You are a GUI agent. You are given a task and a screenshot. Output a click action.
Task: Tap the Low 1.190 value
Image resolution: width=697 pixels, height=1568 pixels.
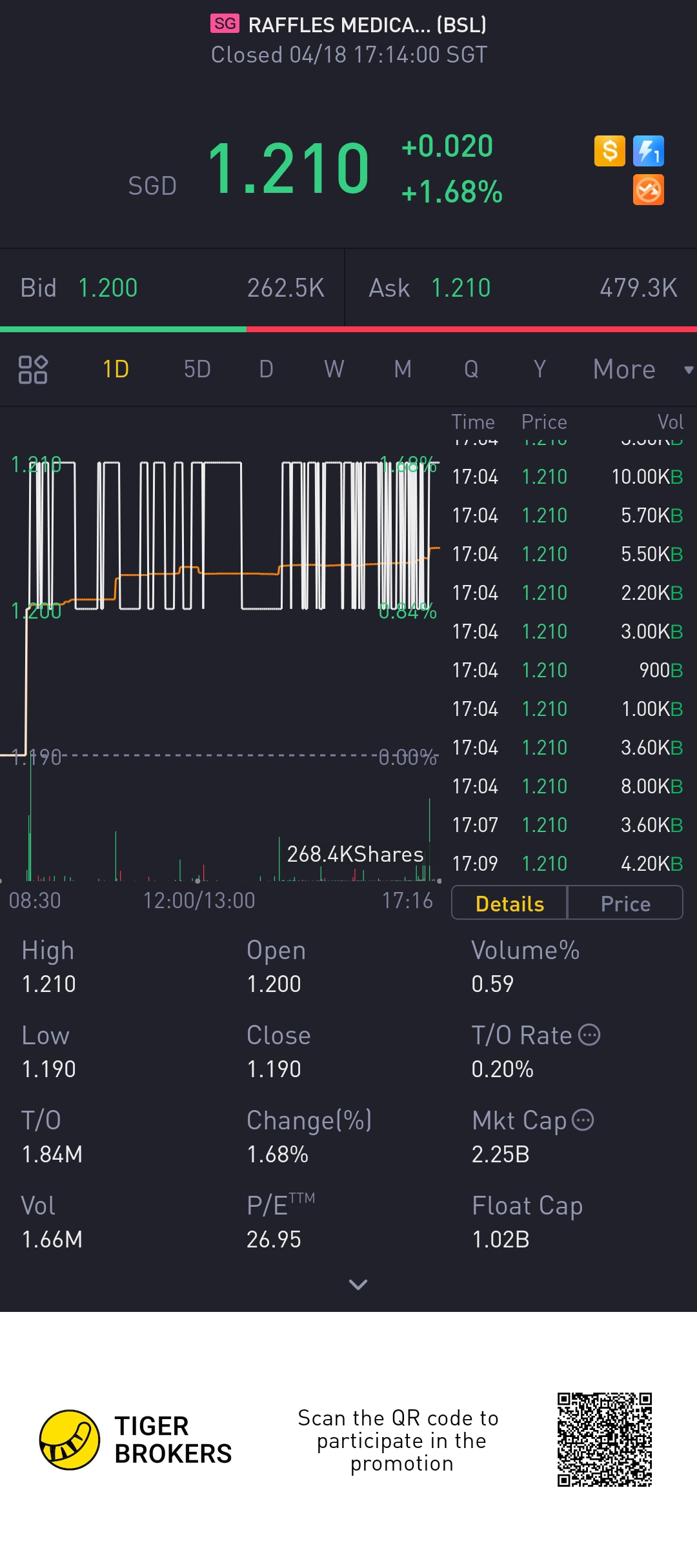pyautogui.click(x=49, y=1069)
